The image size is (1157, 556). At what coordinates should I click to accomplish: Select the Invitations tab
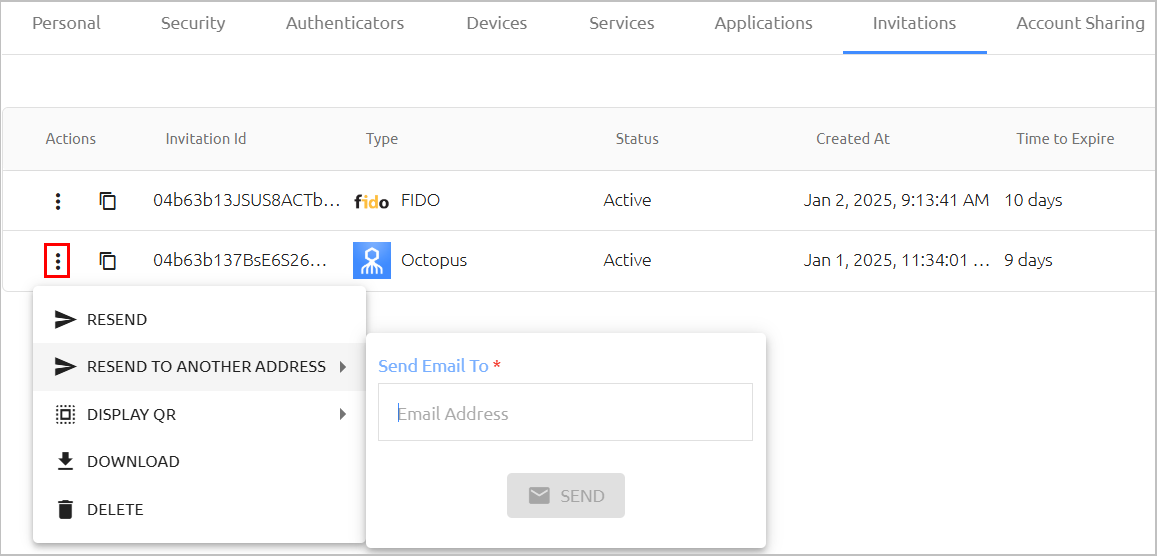coord(915,23)
